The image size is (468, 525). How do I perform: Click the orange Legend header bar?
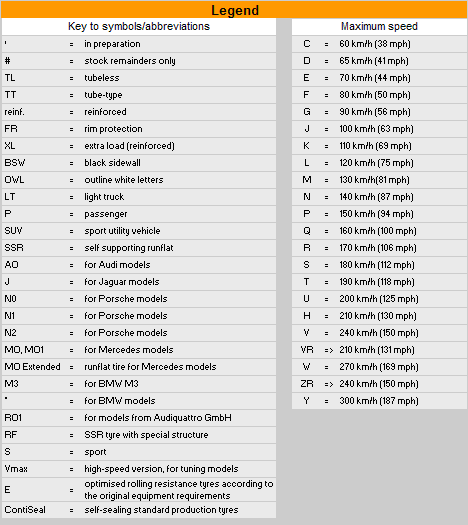click(x=234, y=9)
